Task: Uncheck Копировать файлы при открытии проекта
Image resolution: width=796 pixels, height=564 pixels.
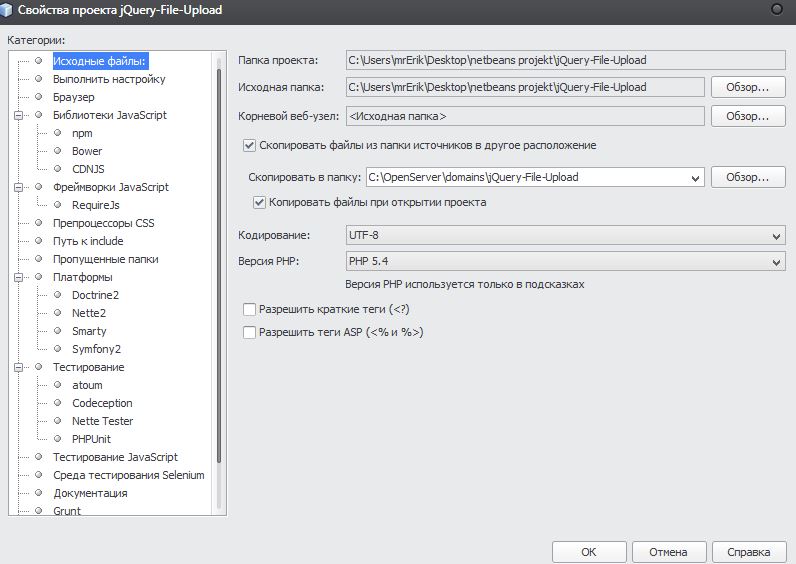Action: pyautogui.click(x=260, y=202)
